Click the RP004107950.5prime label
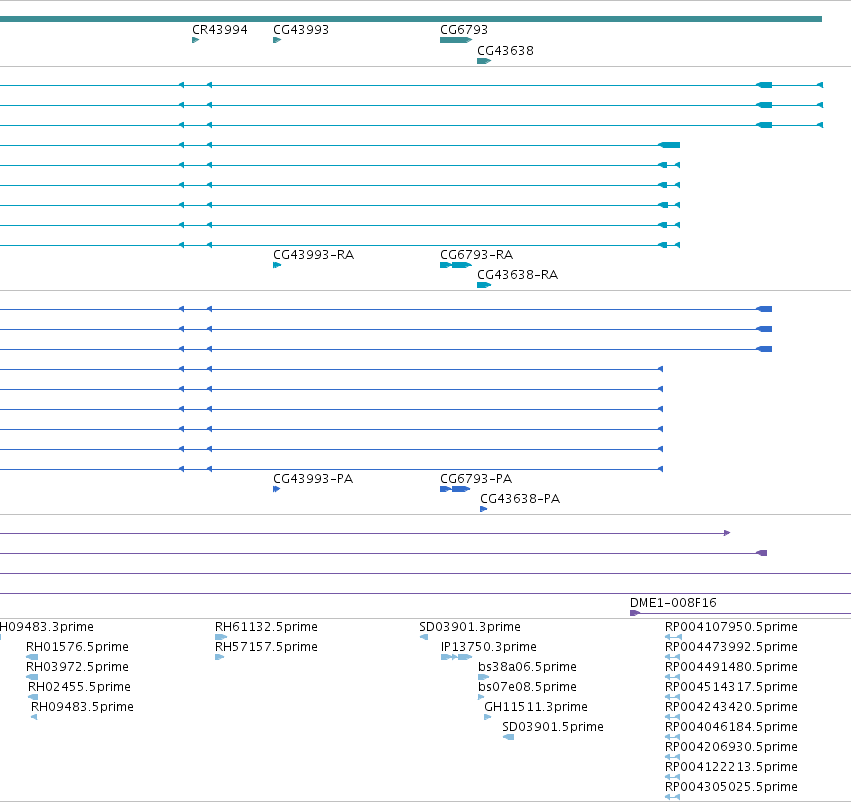Screen dimensions: 851x802 click(732, 627)
